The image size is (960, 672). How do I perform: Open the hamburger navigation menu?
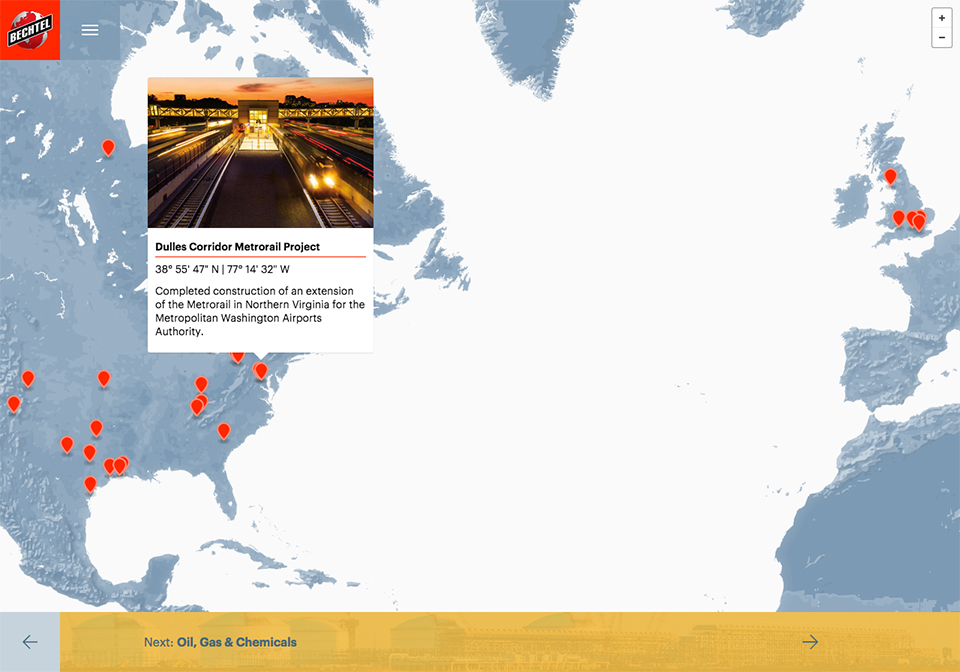[x=90, y=30]
